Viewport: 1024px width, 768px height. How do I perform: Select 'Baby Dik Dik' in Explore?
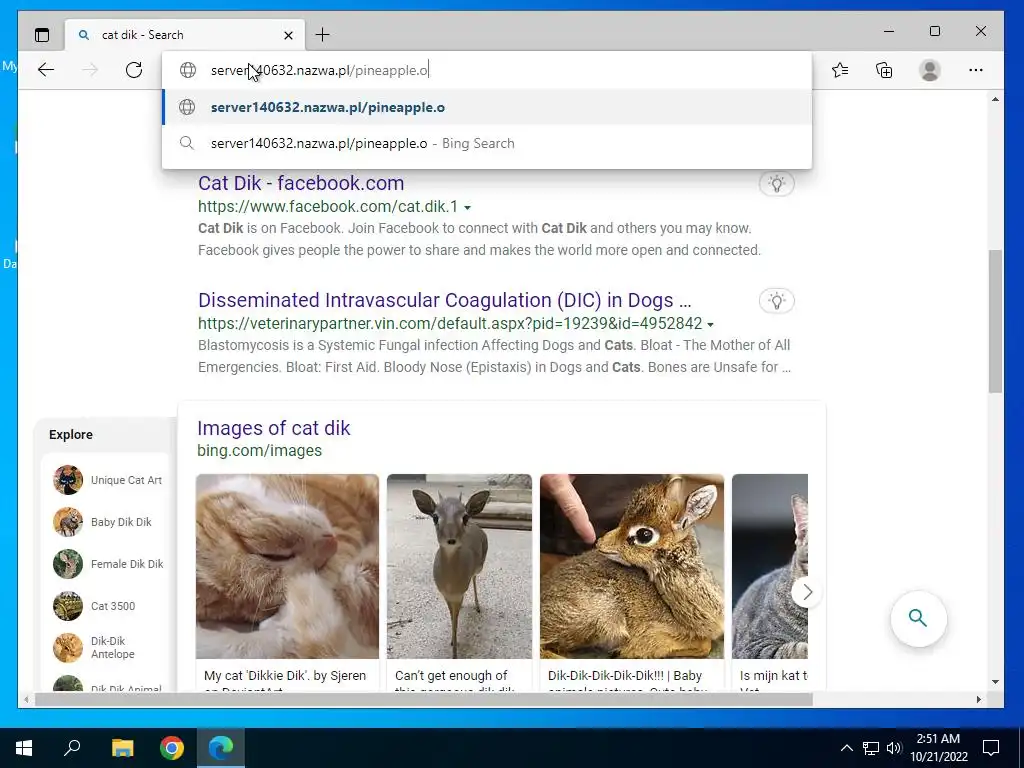click(103, 522)
